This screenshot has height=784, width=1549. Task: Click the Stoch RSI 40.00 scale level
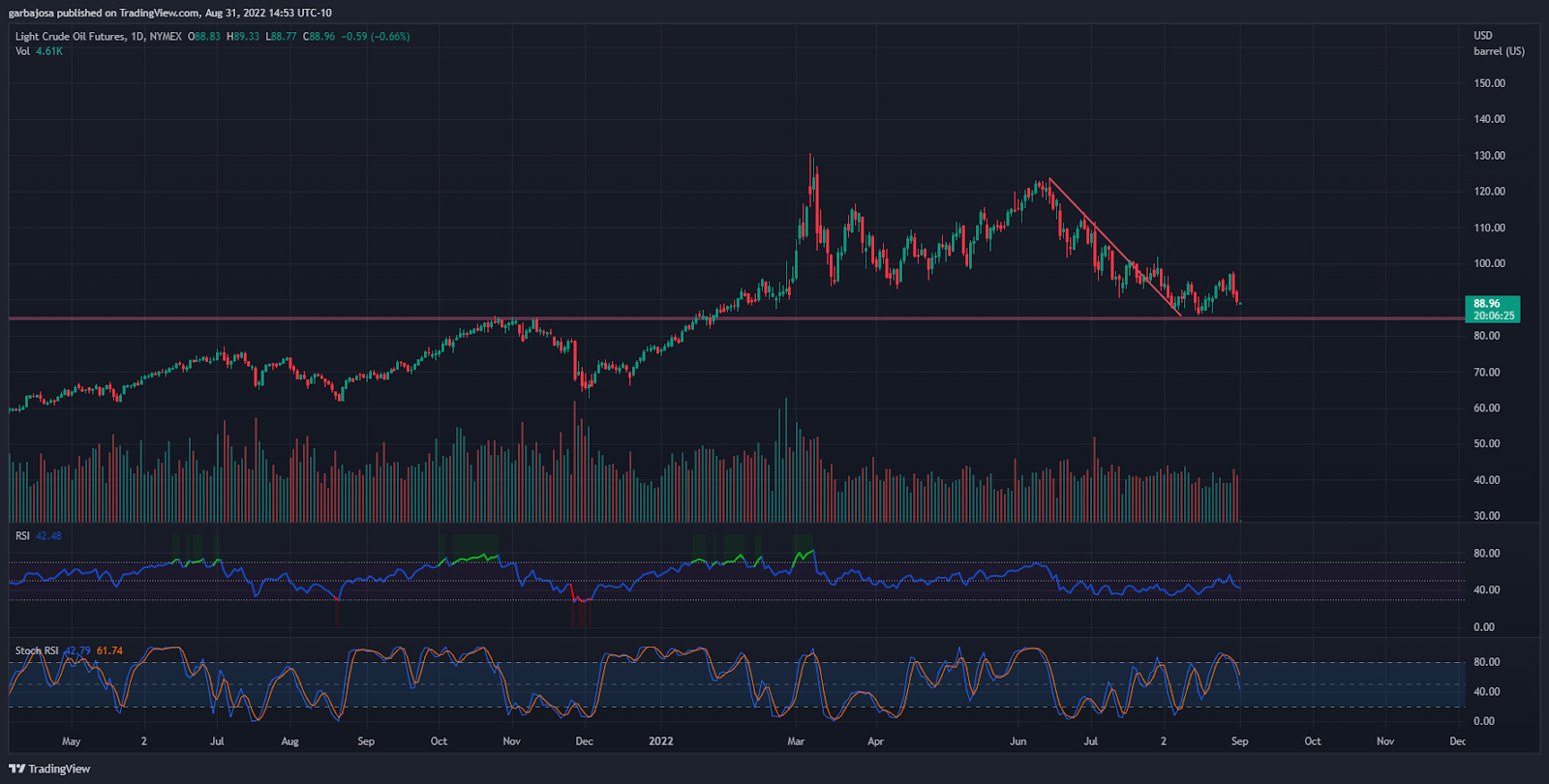pyautogui.click(x=1486, y=692)
